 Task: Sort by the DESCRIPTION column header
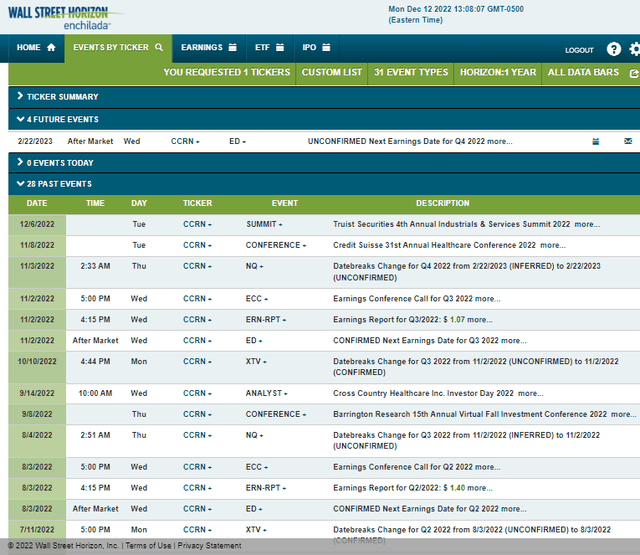[442, 203]
